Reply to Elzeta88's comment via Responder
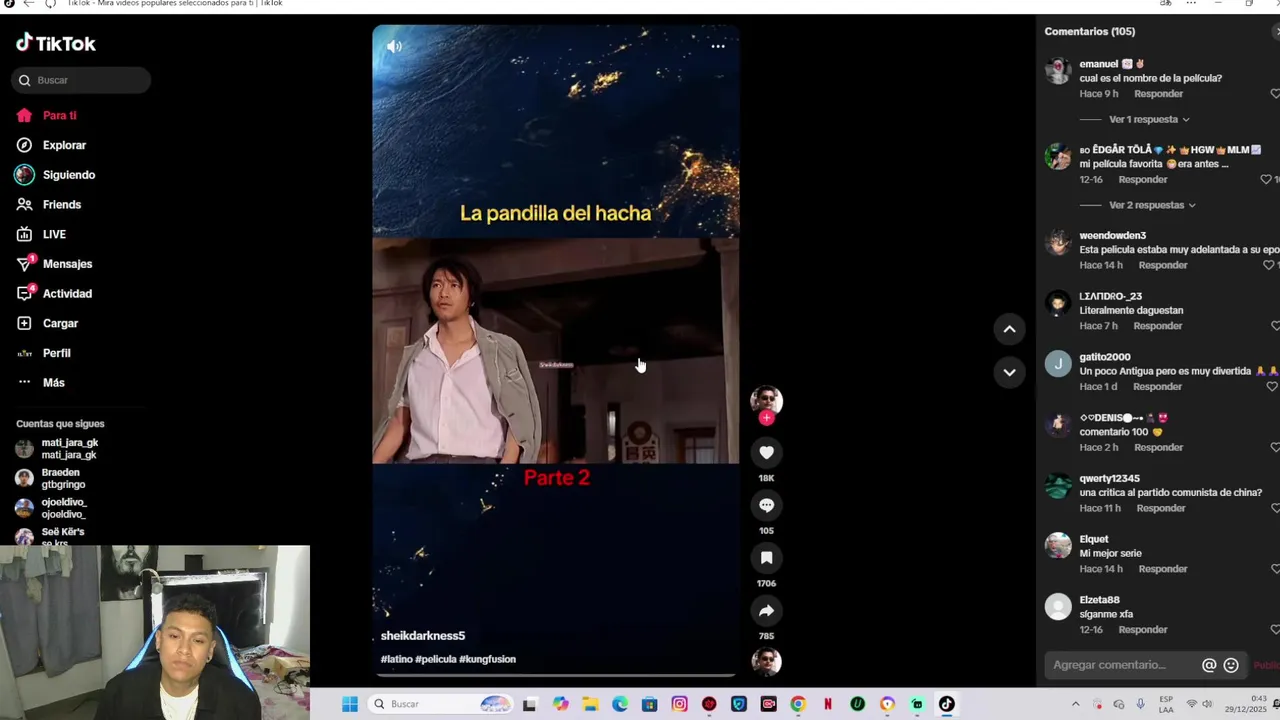The image size is (1280, 720). click(1143, 630)
